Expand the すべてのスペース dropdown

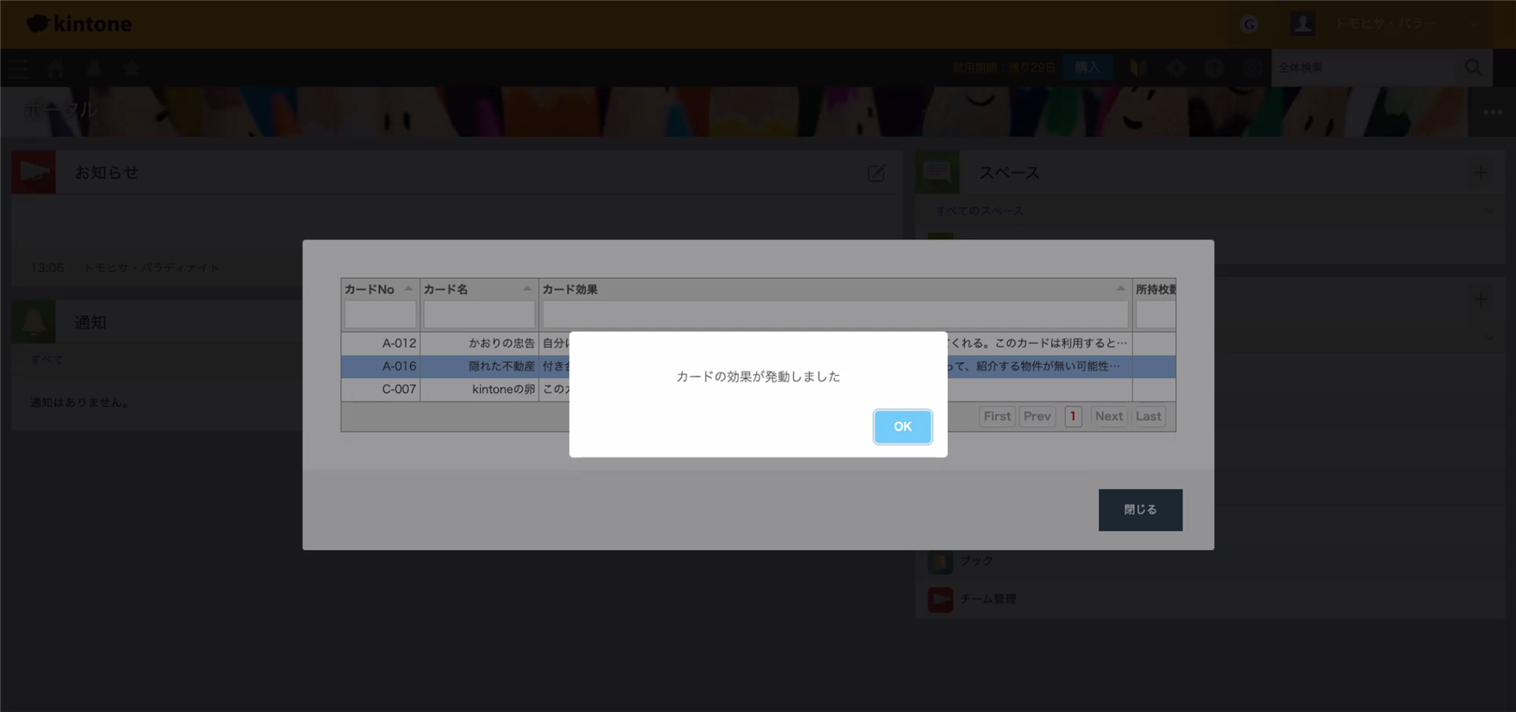(1490, 211)
